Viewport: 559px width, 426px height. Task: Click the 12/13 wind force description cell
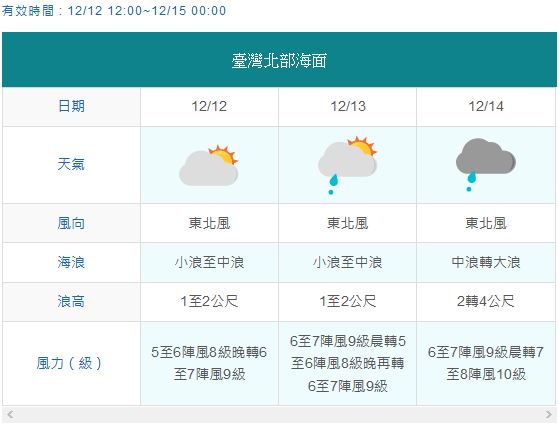click(x=348, y=363)
